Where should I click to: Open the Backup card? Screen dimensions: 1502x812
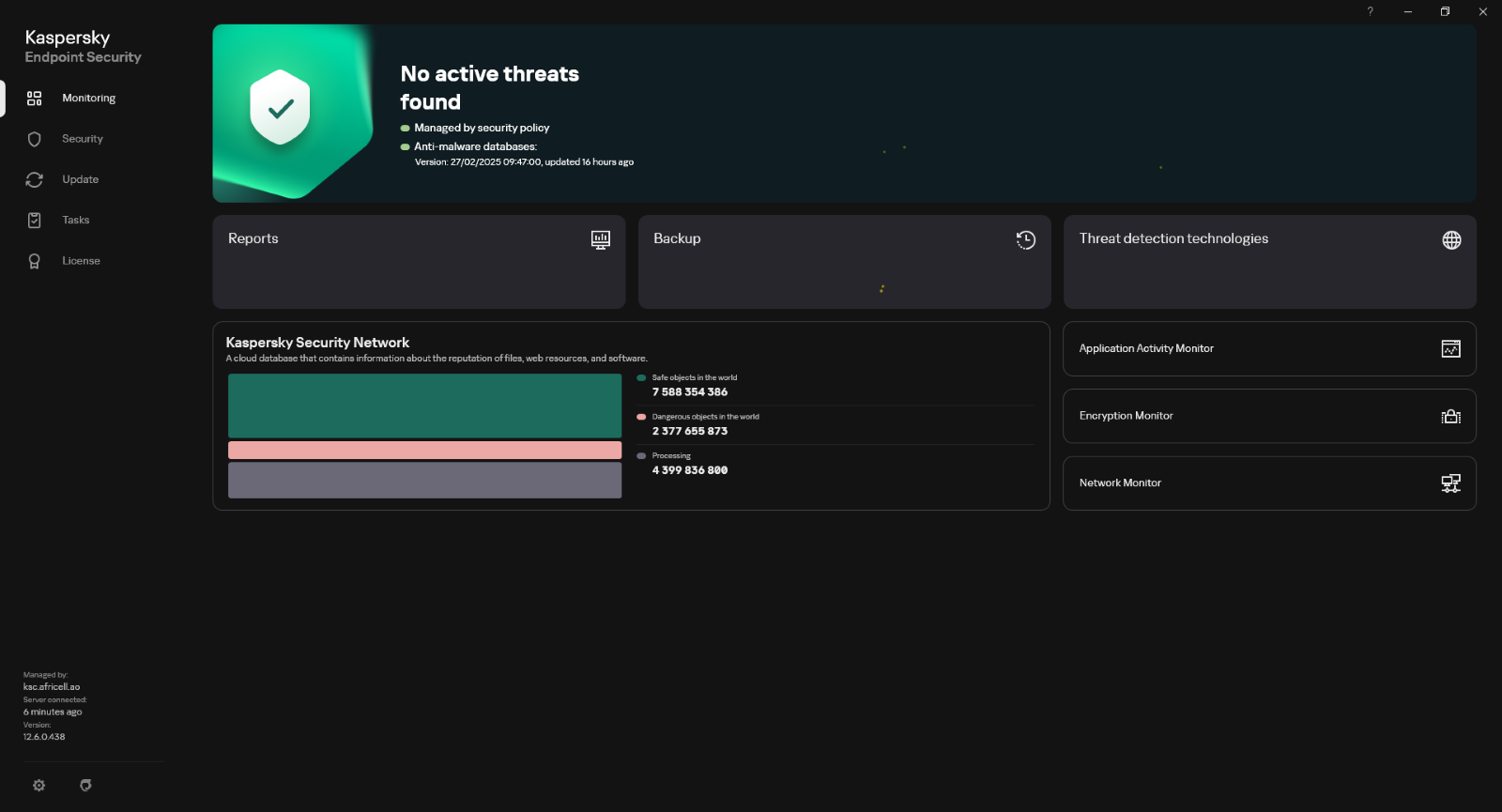tap(844, 262)
